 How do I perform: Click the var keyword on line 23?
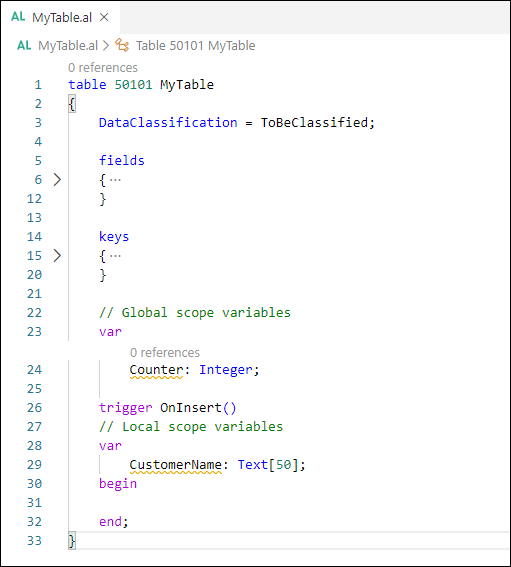(x=110, y=332)
